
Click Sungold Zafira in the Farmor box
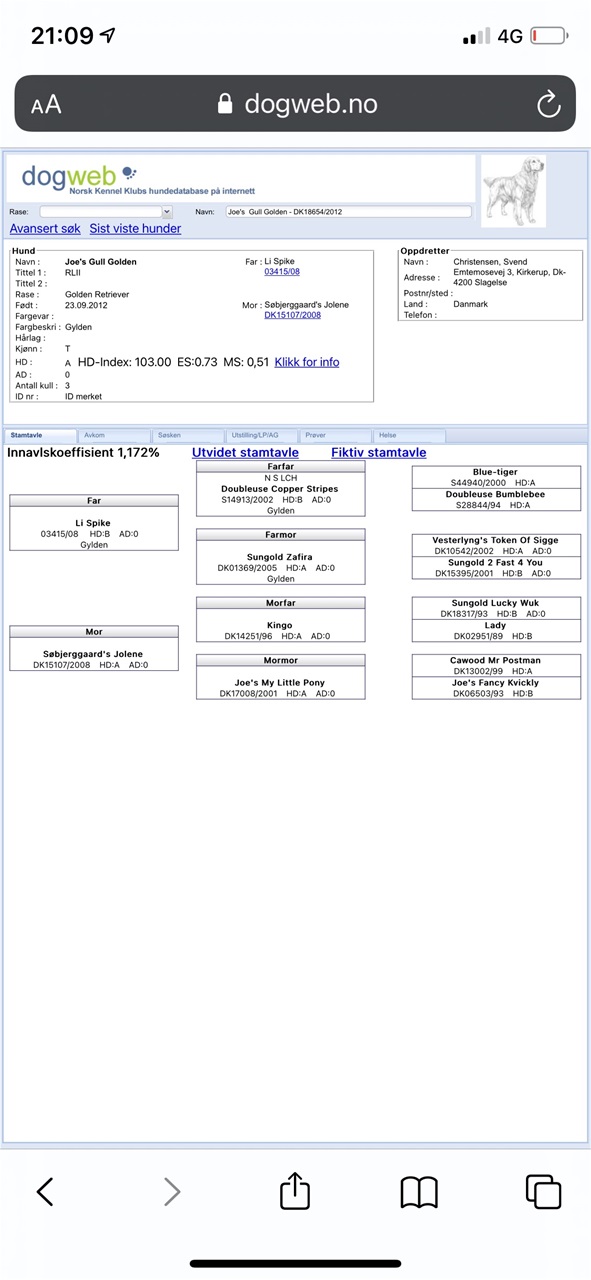tap(280, 557)
